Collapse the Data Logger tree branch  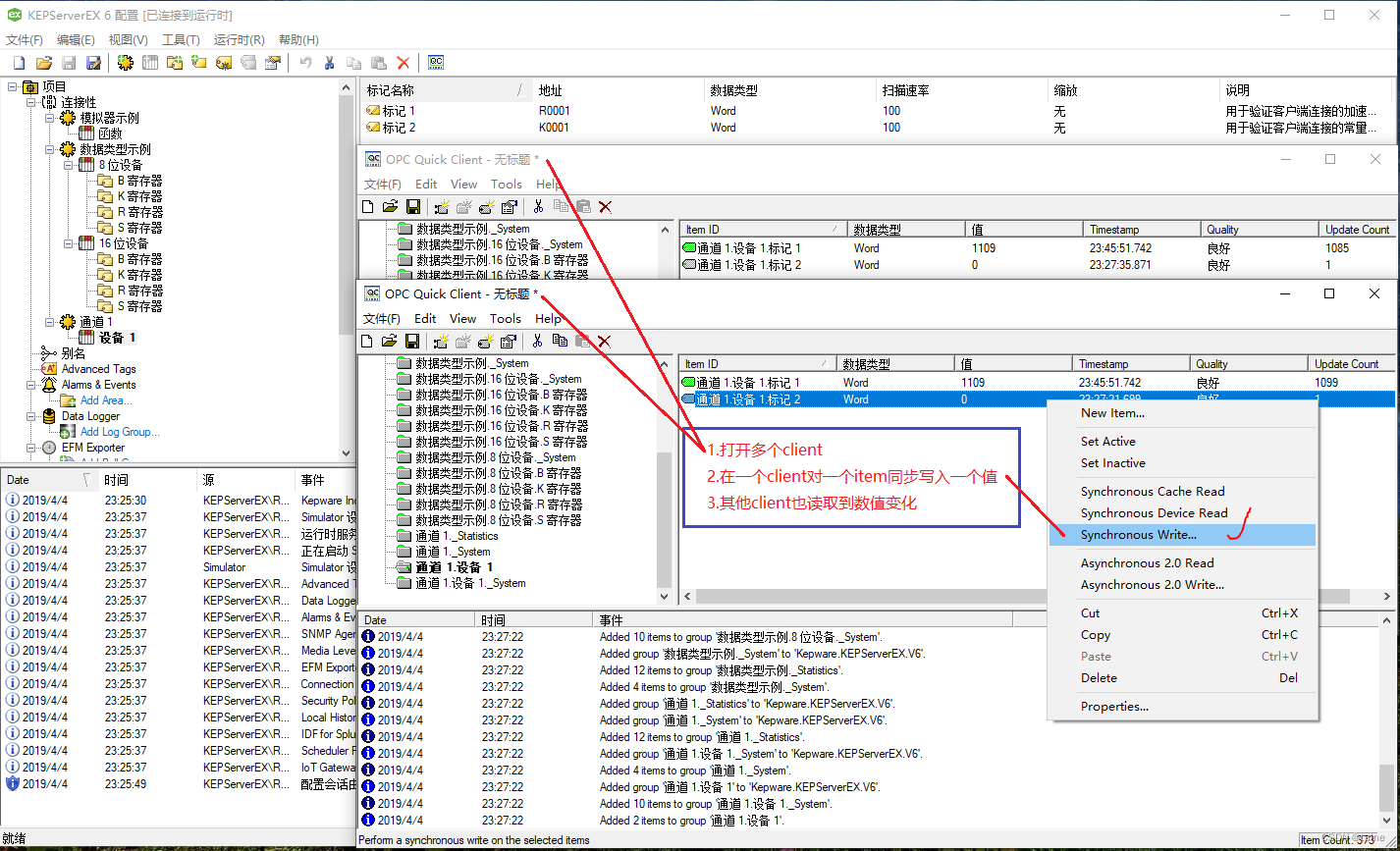(32, 415)
